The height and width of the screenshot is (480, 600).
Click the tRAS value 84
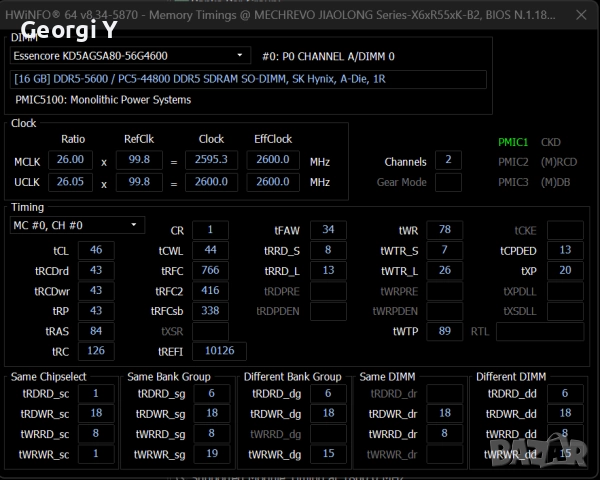(x=95, y=331)
